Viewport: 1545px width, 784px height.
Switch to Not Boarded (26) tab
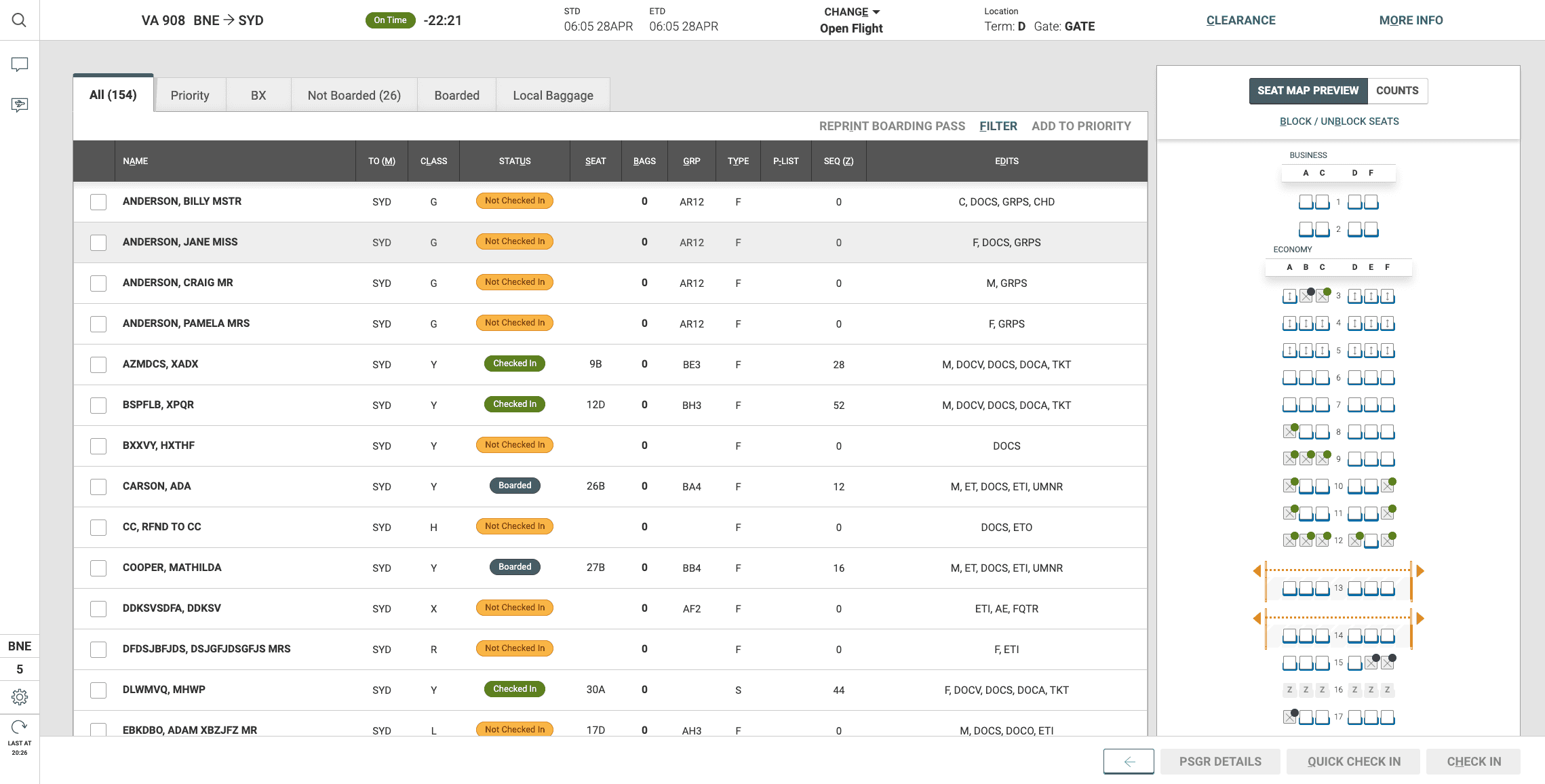[354, 96]
